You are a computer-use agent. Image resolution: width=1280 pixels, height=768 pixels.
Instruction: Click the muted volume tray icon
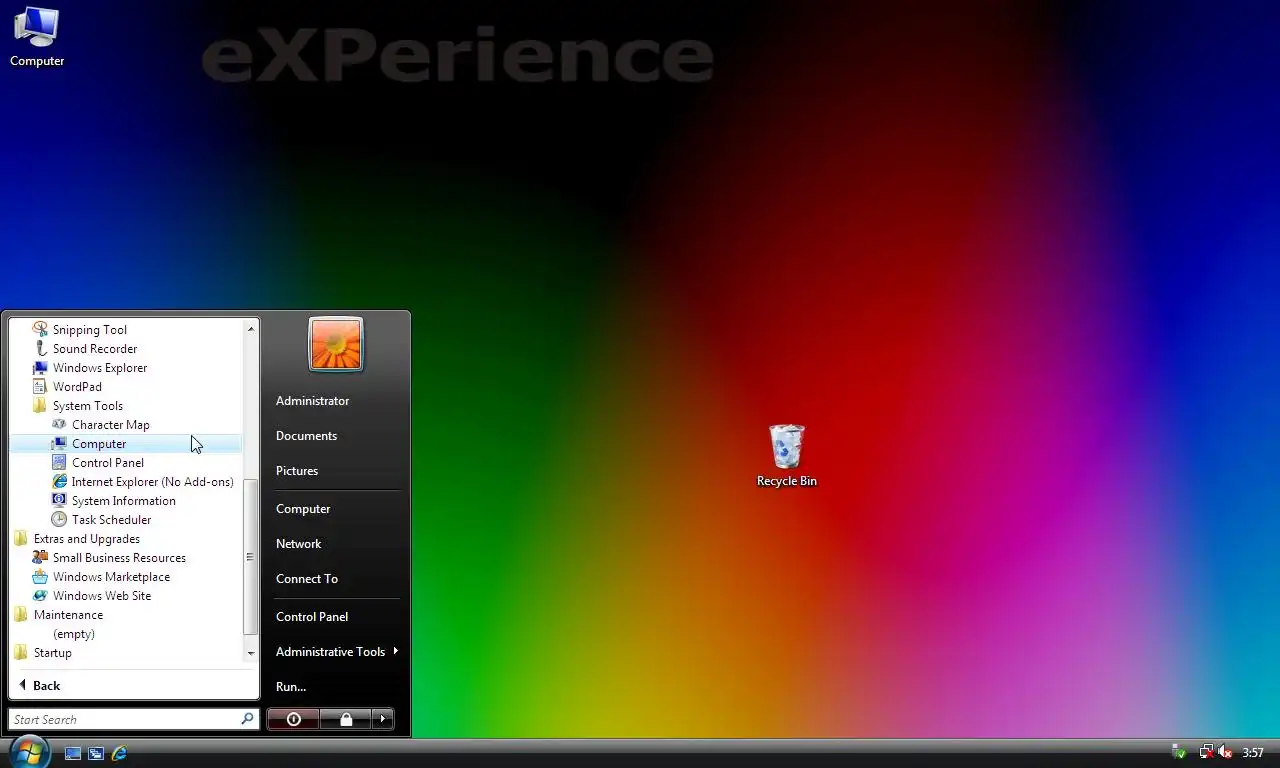coord(1224,752)
